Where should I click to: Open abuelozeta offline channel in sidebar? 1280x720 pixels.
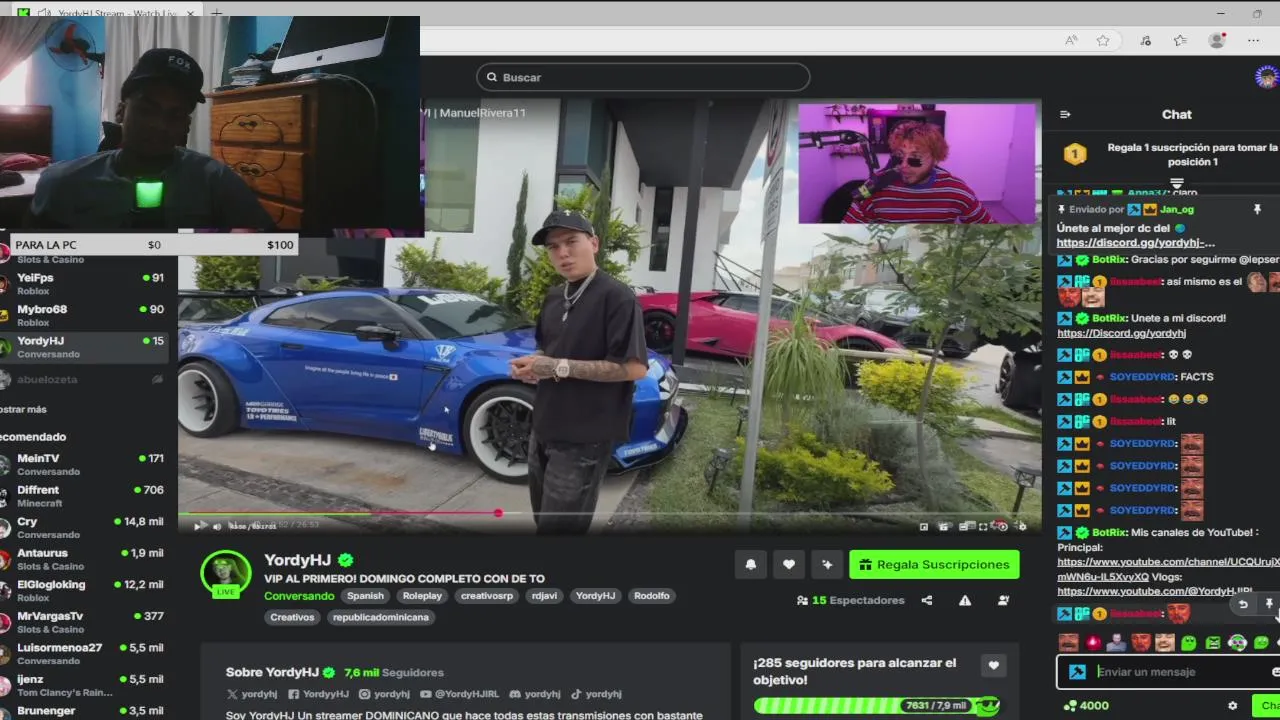(82, 380)
